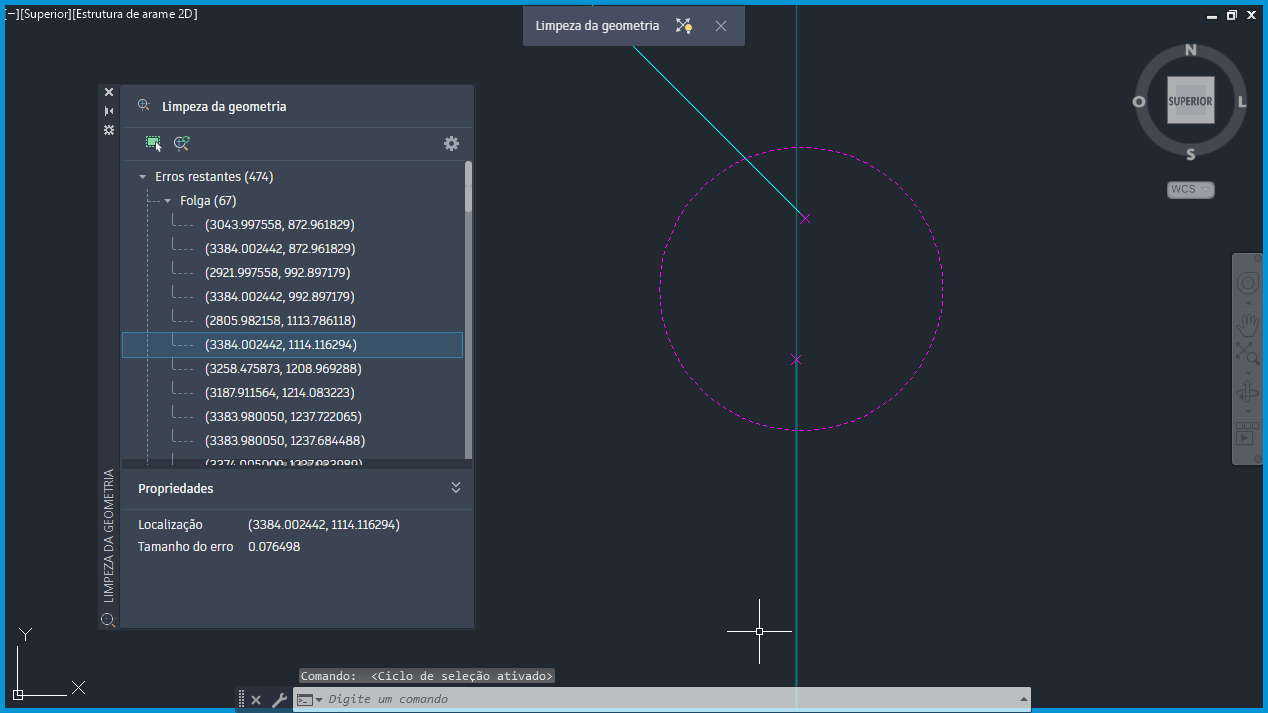Viewport: 1268px width, 713px height.
Task: Expand command history arrow at command line right
Action: [1023, 700]
